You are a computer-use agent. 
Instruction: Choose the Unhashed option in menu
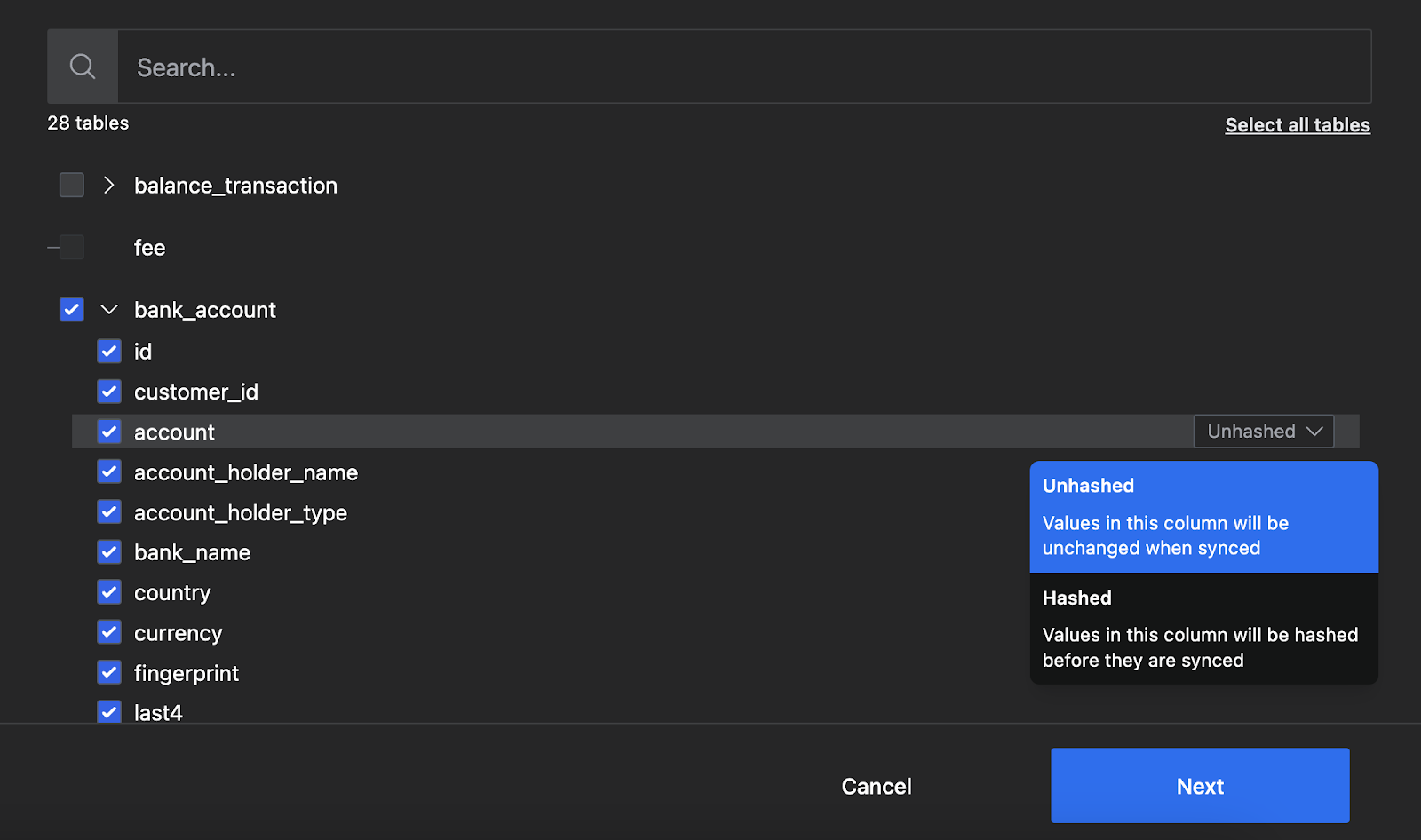click(1203, 517)
